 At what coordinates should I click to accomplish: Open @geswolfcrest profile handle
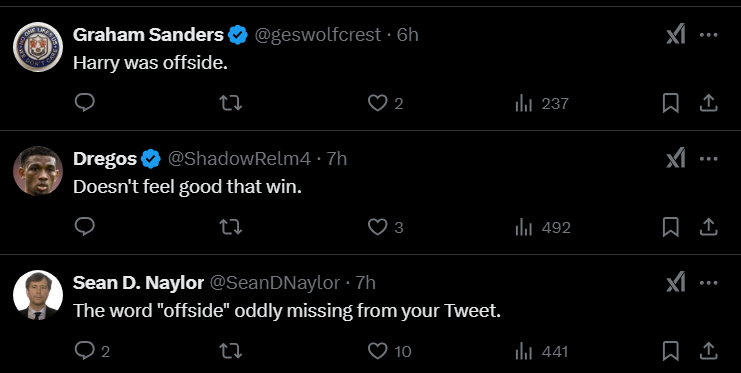click(x=318, y=35)
